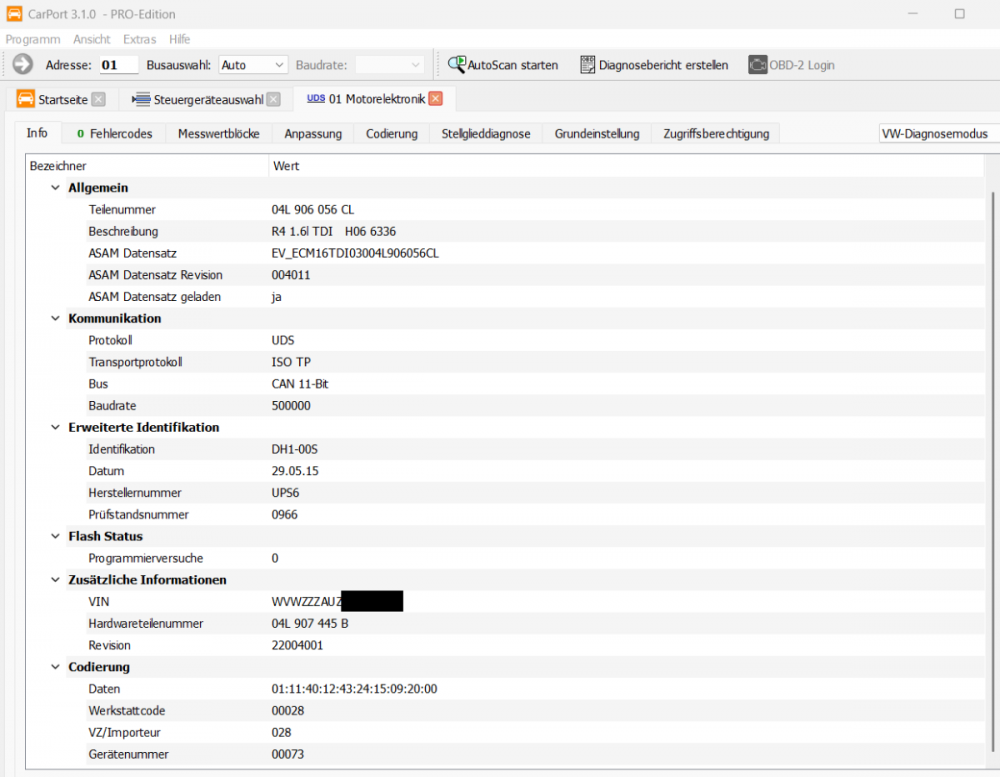Start AutoScan with the magnifier icon
1000x777 pixels.
[x=457, y=64]
